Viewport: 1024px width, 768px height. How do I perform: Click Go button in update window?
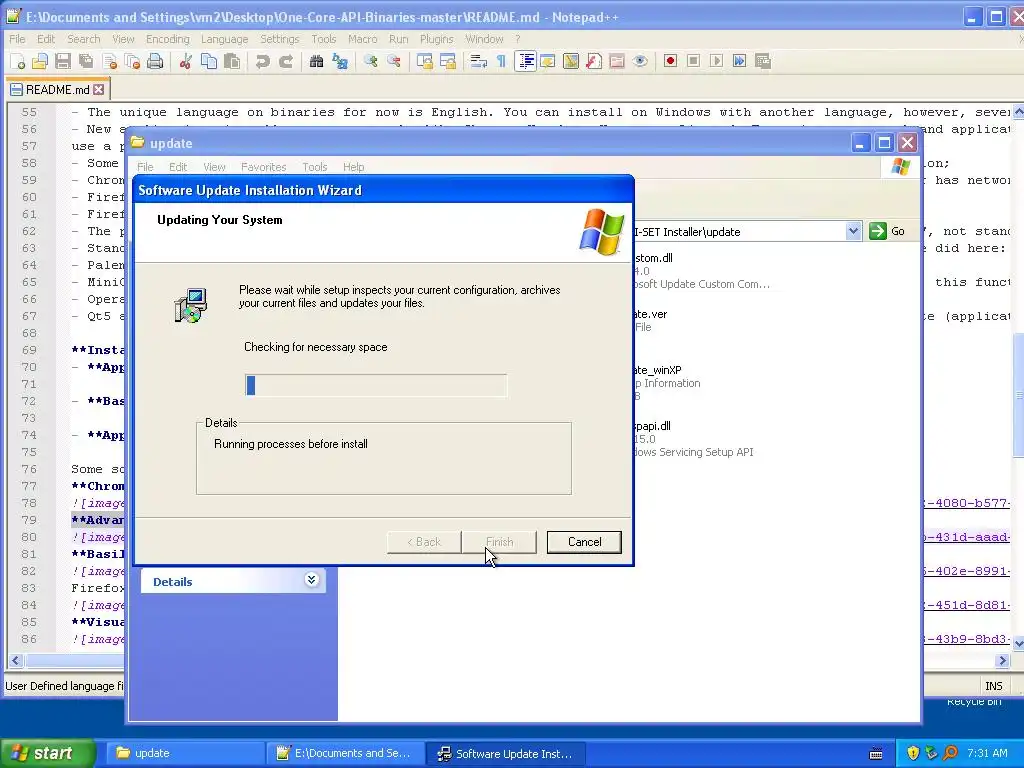(889, 231)
